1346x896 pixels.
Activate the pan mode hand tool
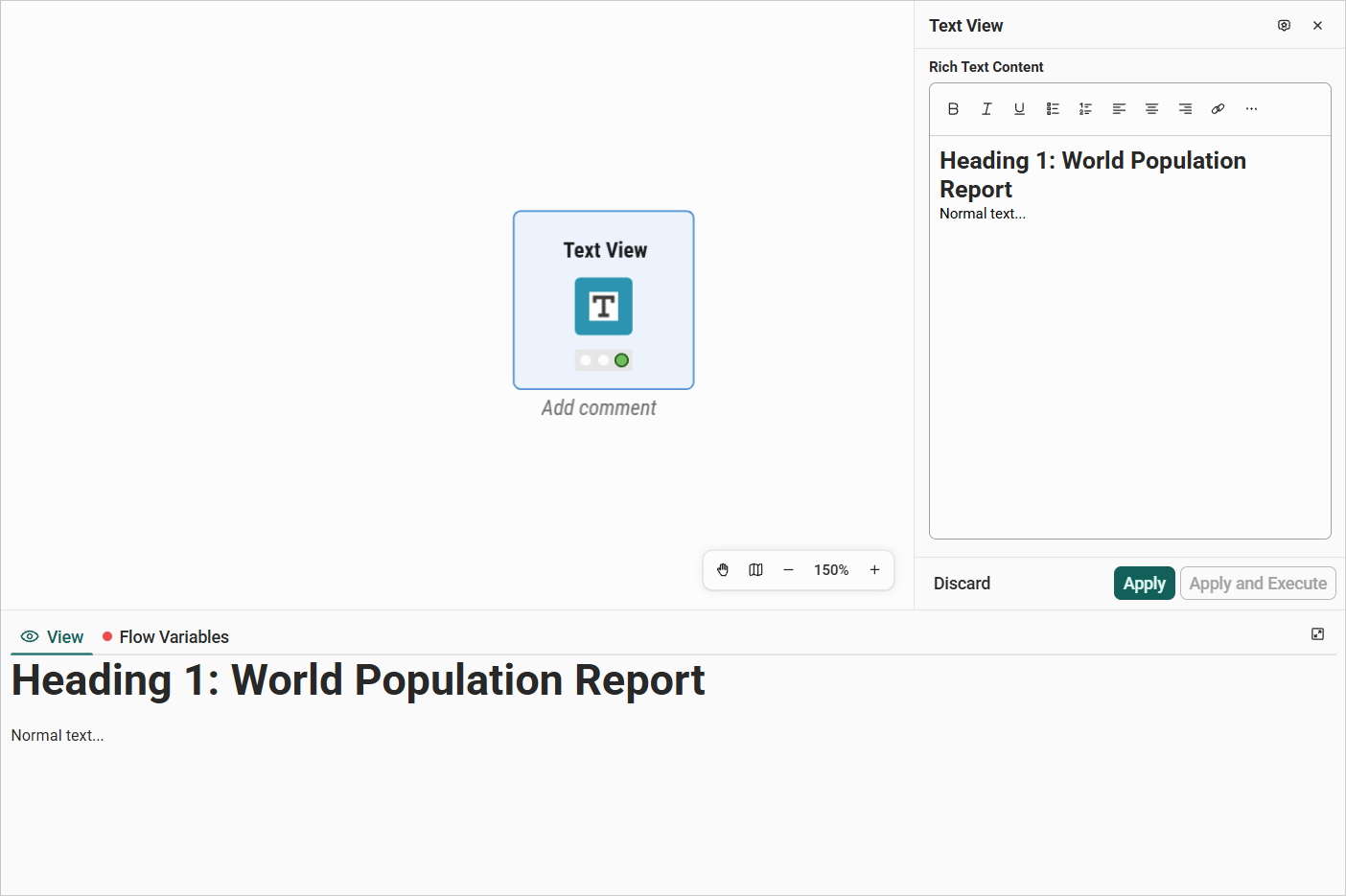[723, 570]
